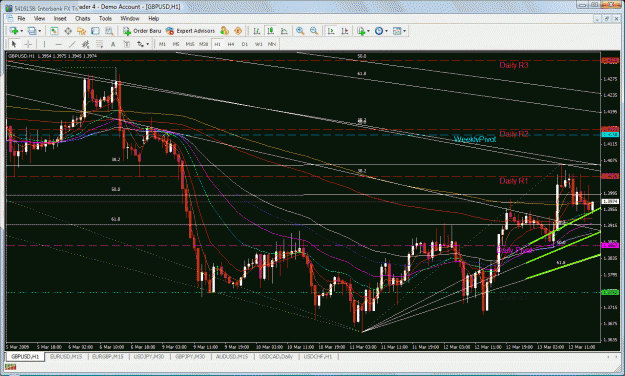The width and height of the screenshot is (625, 376).
Task: Select the trendline drawing tool
Action: click(72, 44)
